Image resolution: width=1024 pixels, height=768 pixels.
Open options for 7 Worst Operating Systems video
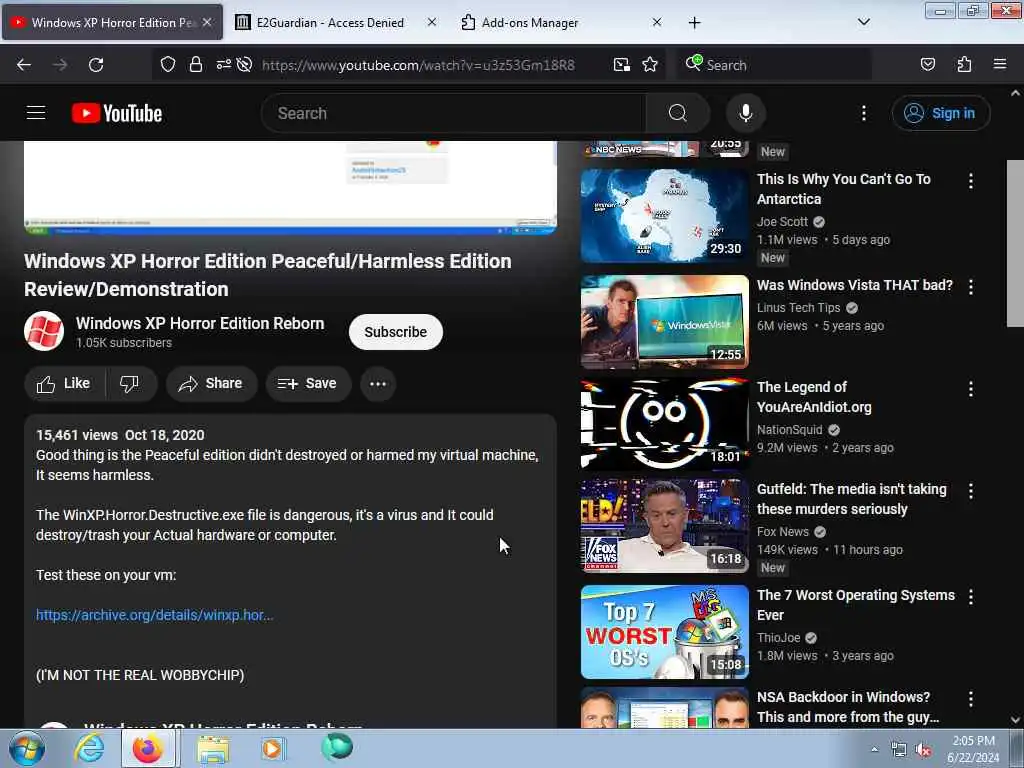point(970,596)
